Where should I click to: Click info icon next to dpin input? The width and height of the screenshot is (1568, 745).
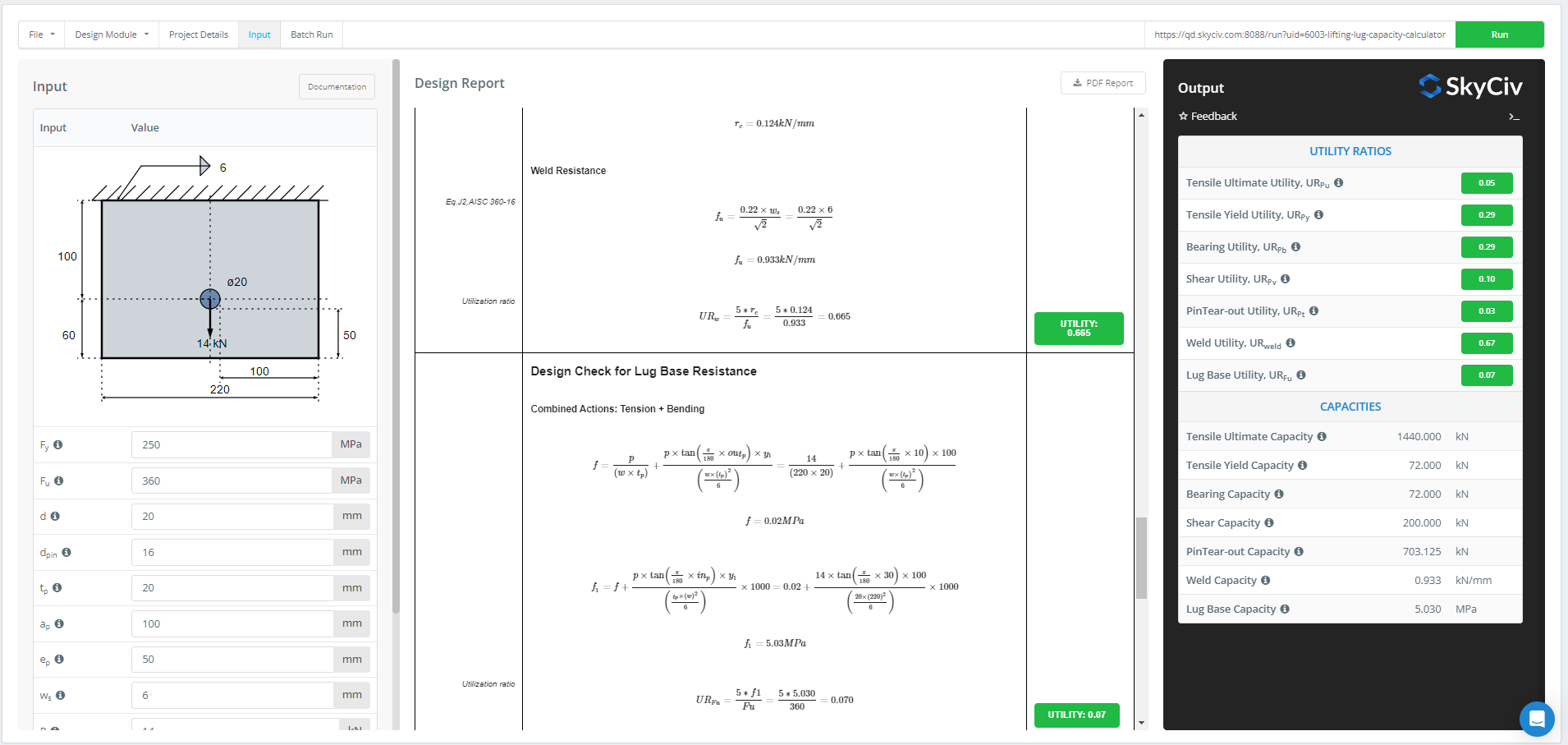pos(66,552)
